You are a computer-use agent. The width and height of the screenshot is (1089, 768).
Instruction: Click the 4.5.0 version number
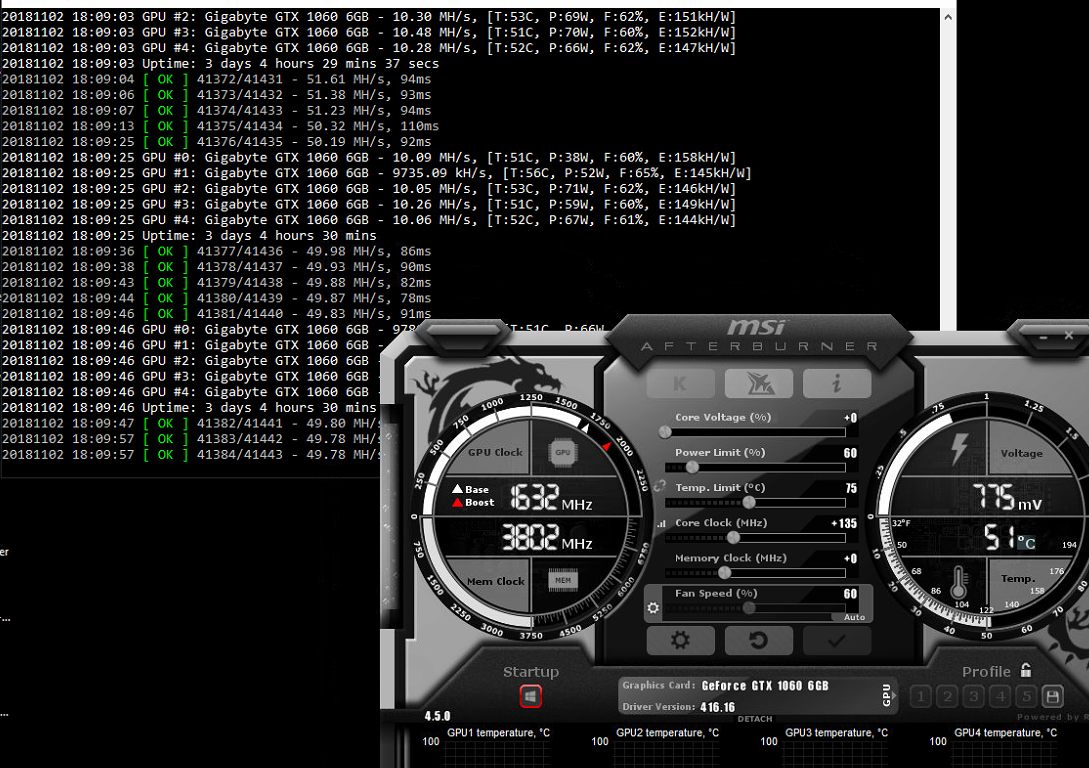(438, 716)
